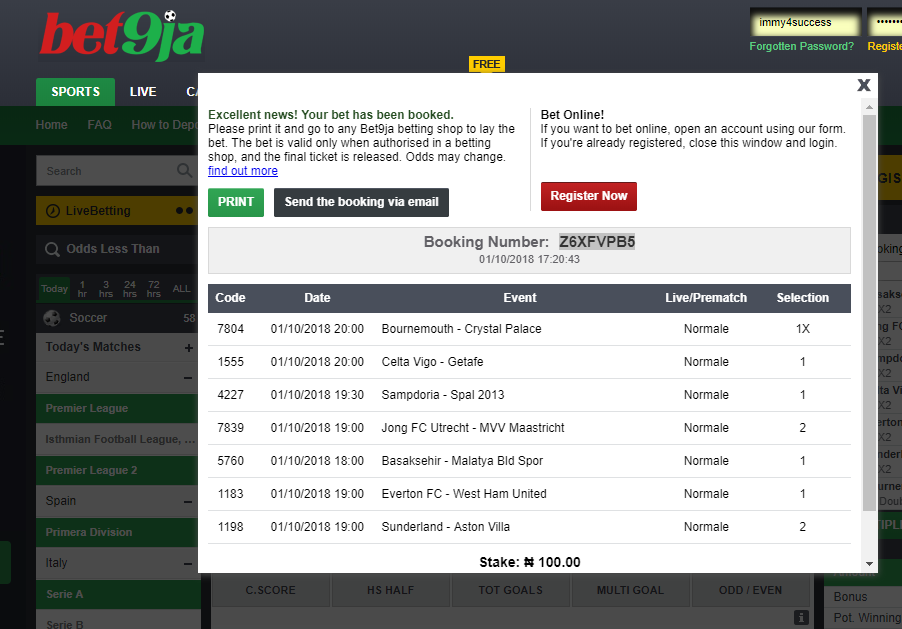
Task: Click the Selection column header
Action: 802,298
